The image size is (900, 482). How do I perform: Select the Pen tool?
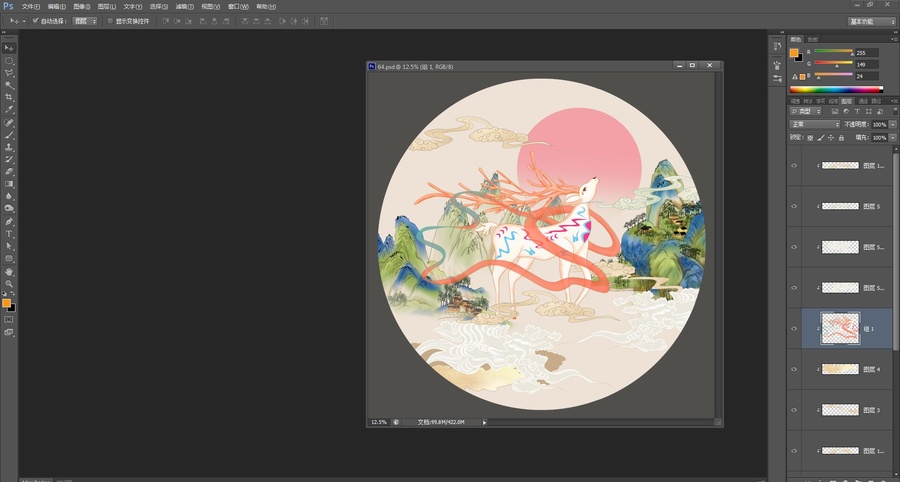coord(9,221)
